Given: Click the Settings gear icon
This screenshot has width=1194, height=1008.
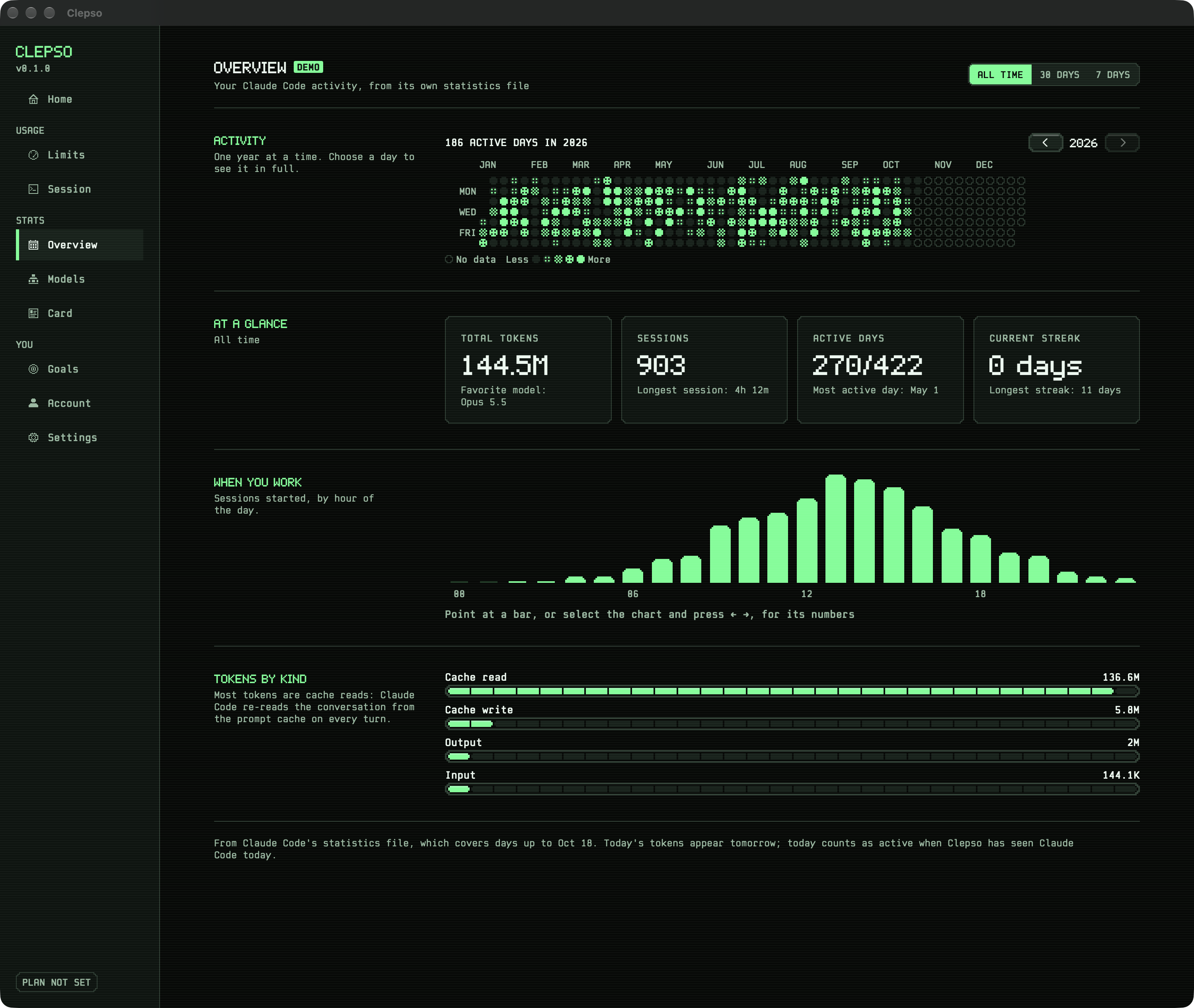Looking at the screenshot, I should (x=34, y=438).
